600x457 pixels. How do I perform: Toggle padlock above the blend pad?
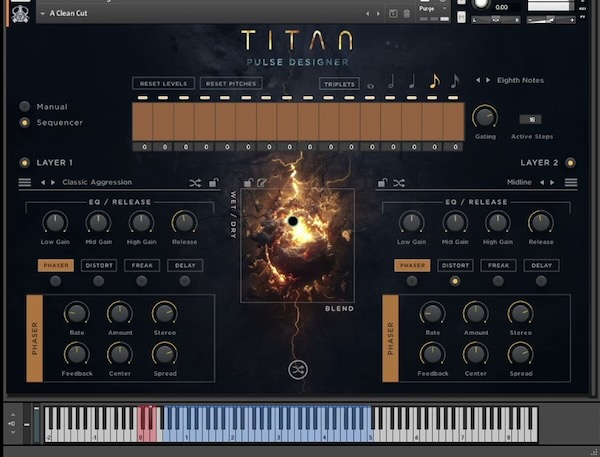click(x=248, y=183)
